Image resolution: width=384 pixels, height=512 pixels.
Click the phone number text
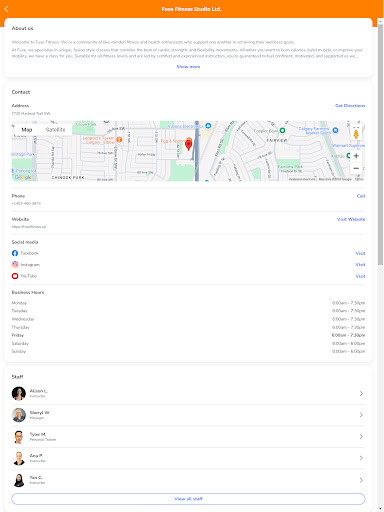point(26,203)
